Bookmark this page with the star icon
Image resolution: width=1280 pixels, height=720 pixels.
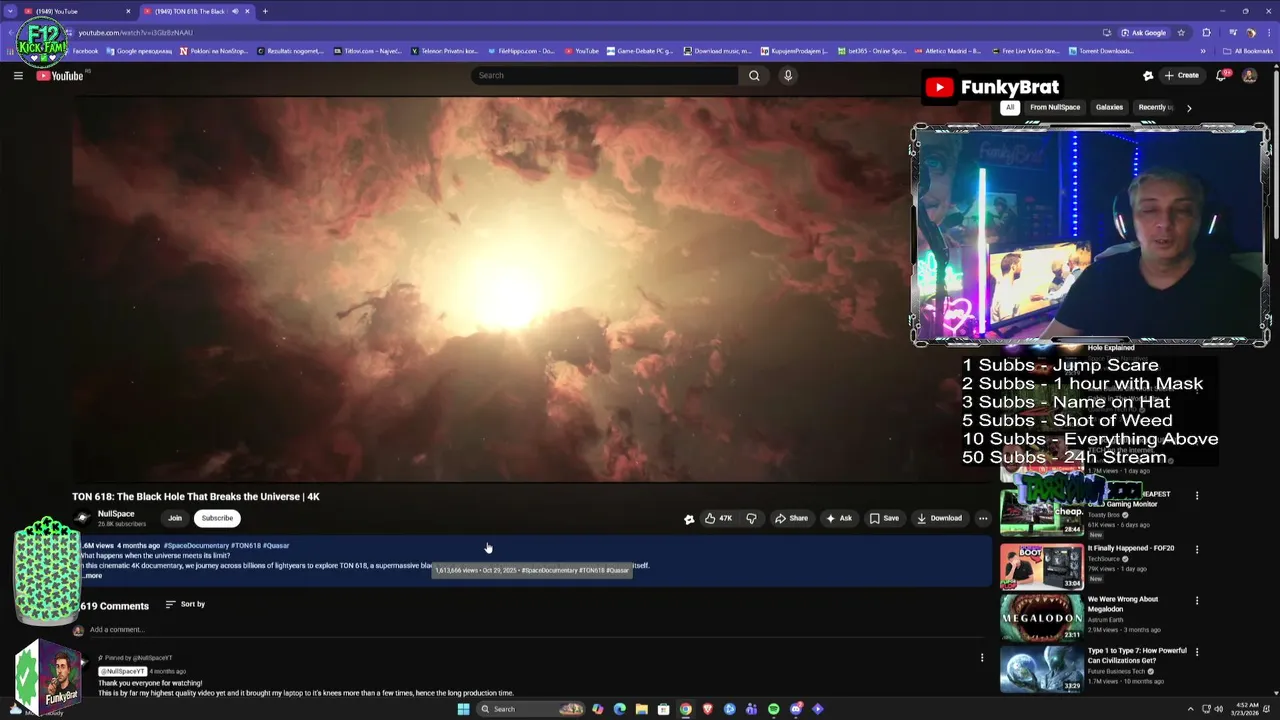click(1181, 32)
